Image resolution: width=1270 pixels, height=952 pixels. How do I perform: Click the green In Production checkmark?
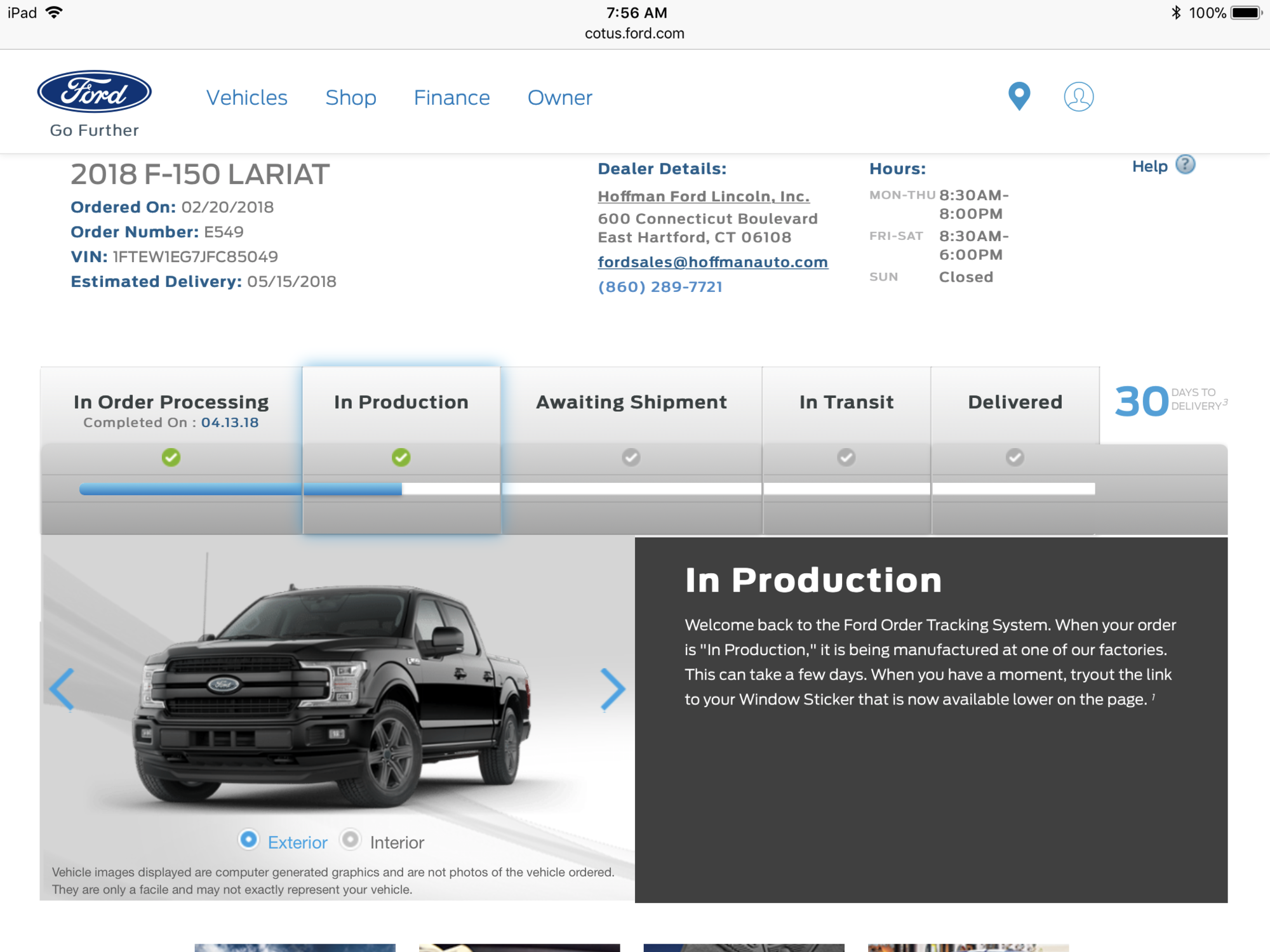(x=401, y=457)
